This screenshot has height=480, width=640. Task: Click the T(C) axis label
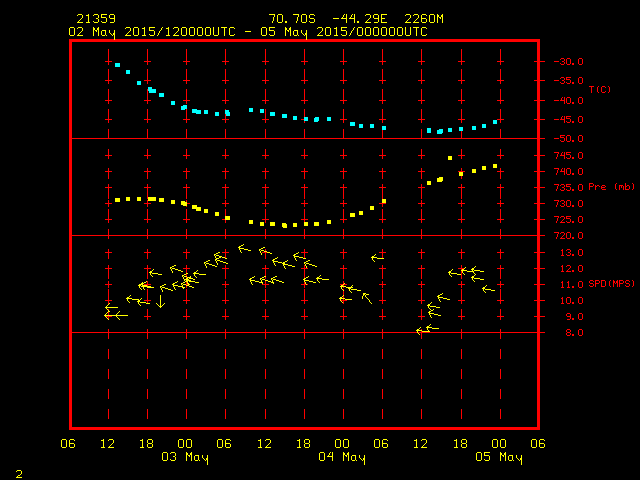pos(600,89)
